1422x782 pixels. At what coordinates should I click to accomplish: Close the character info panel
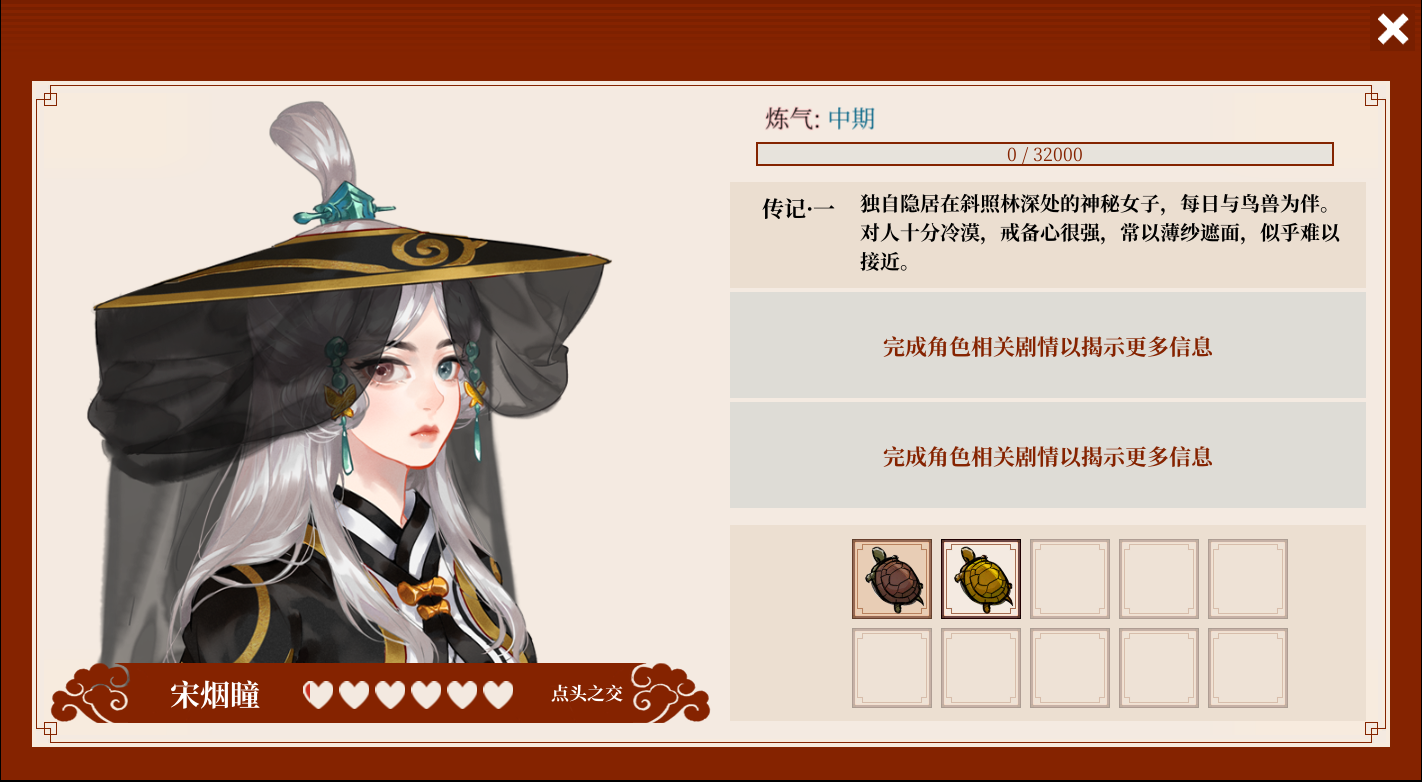point(1392,30)
